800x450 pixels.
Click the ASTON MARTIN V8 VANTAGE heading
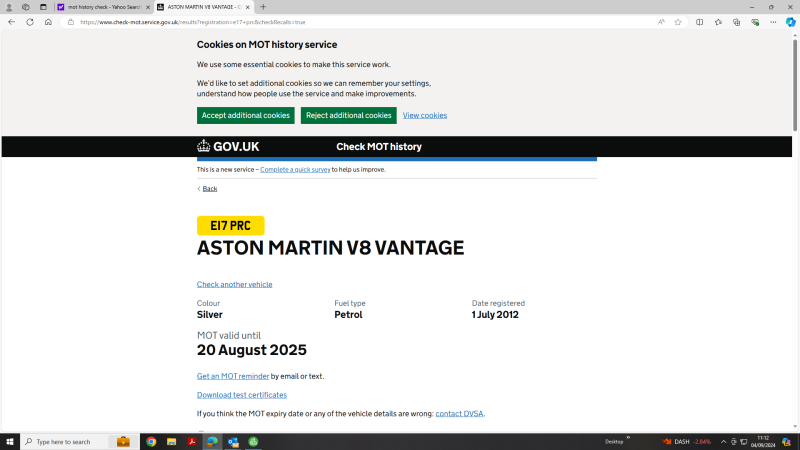pos(331,248)
